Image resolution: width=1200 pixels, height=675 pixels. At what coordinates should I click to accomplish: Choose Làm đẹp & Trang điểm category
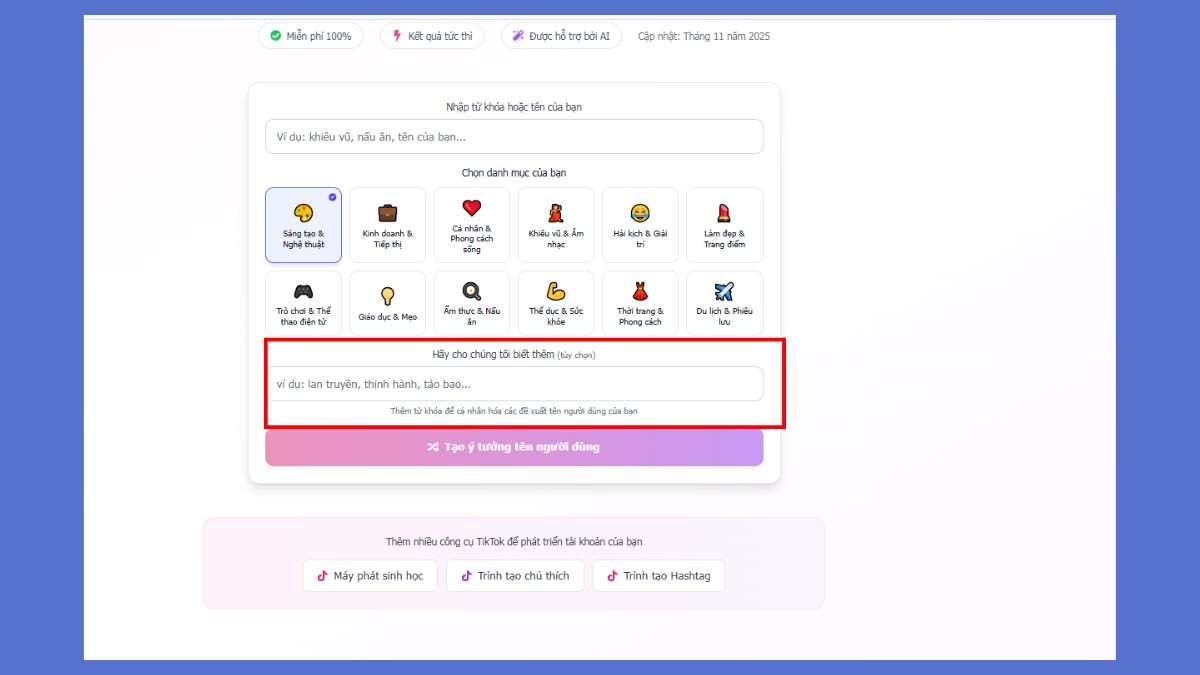[x=724, y=225]
